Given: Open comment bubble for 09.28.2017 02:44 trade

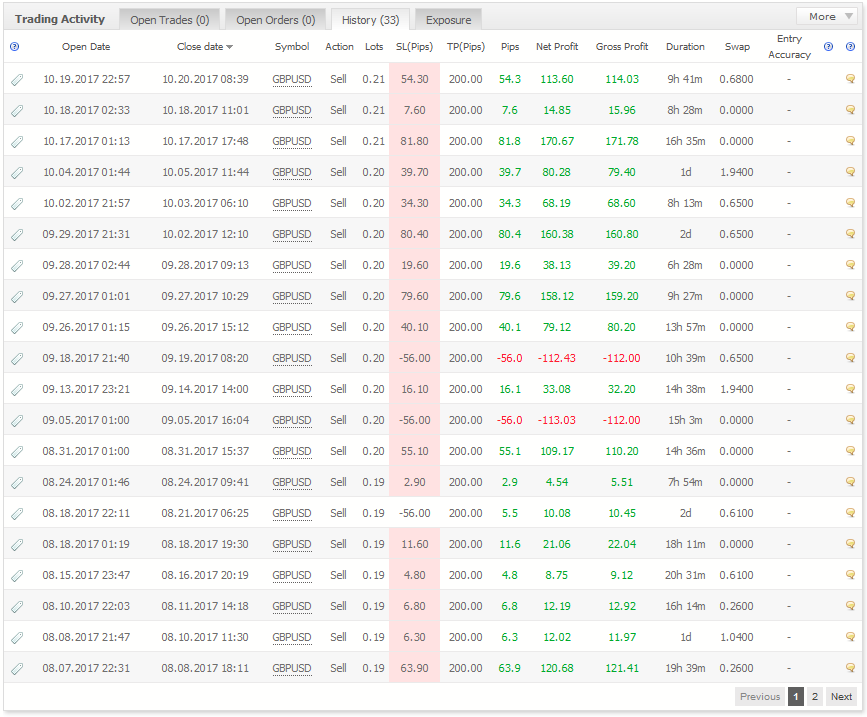Looking at the screenshot, I should [x=850, y=265].
